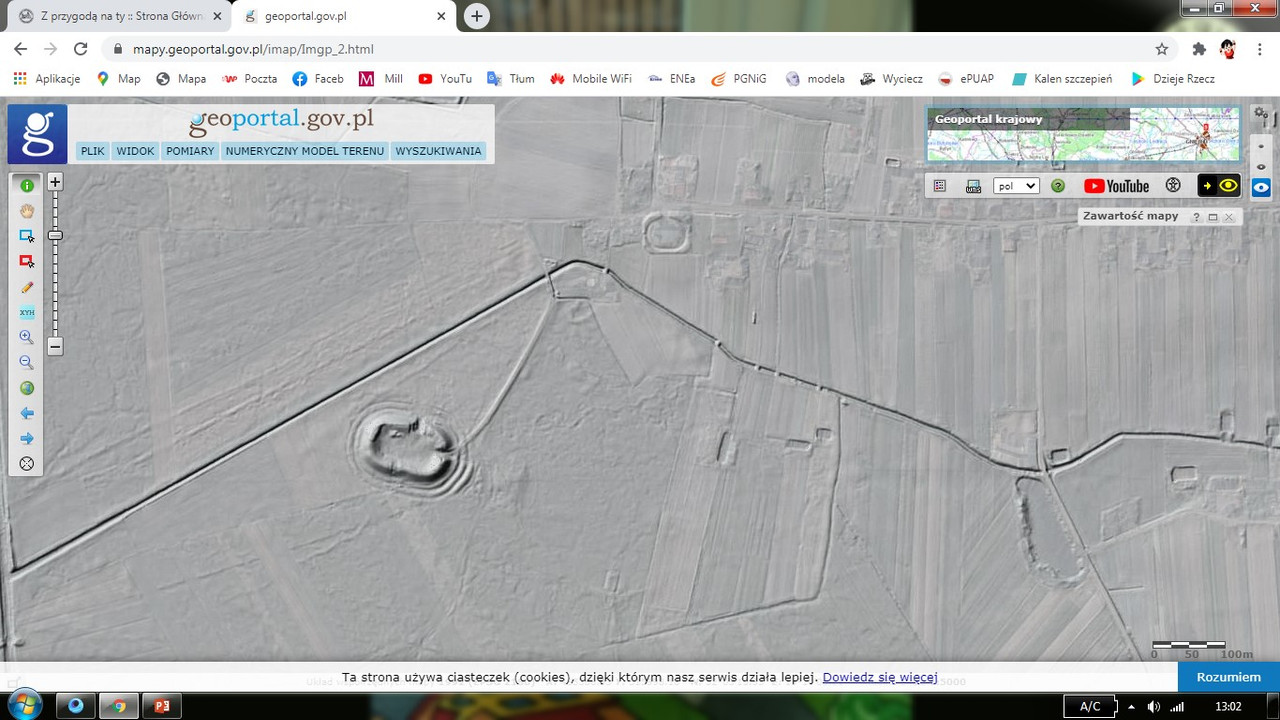
Task: Open the Dzieje Rzecz bookmark
Action: tap(1173, 79)
